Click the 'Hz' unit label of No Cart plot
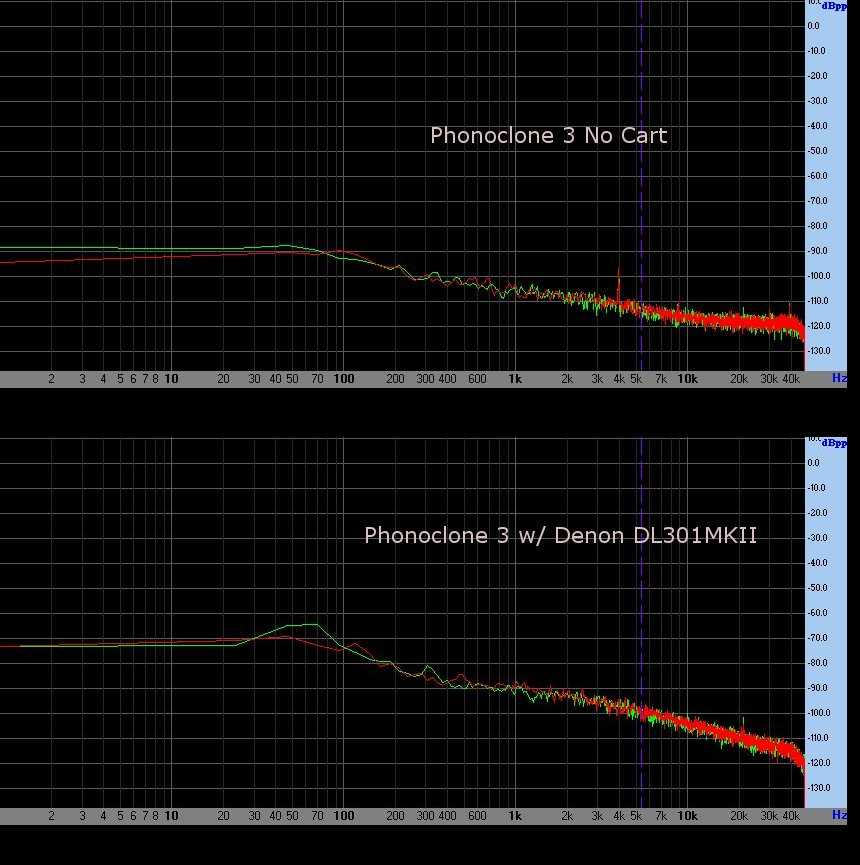 coord(839,378)
